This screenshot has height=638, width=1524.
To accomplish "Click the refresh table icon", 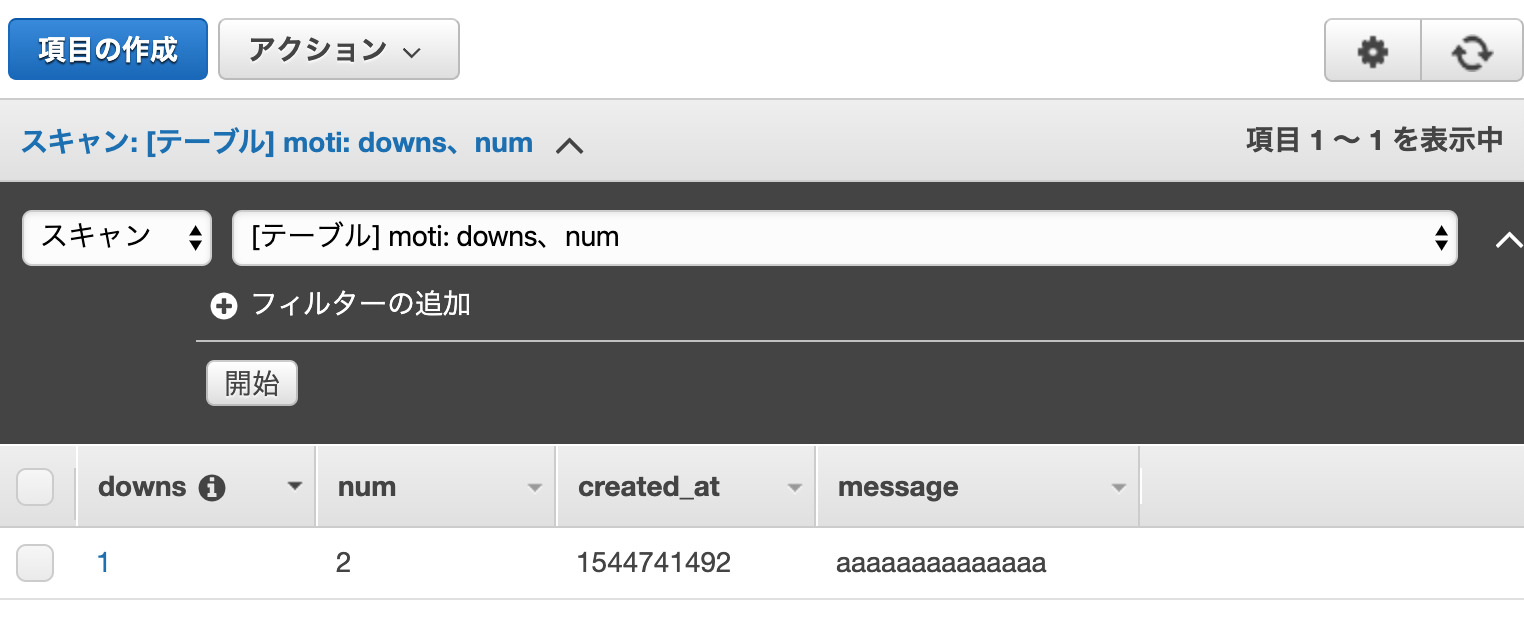I will tap(1472, 51).
